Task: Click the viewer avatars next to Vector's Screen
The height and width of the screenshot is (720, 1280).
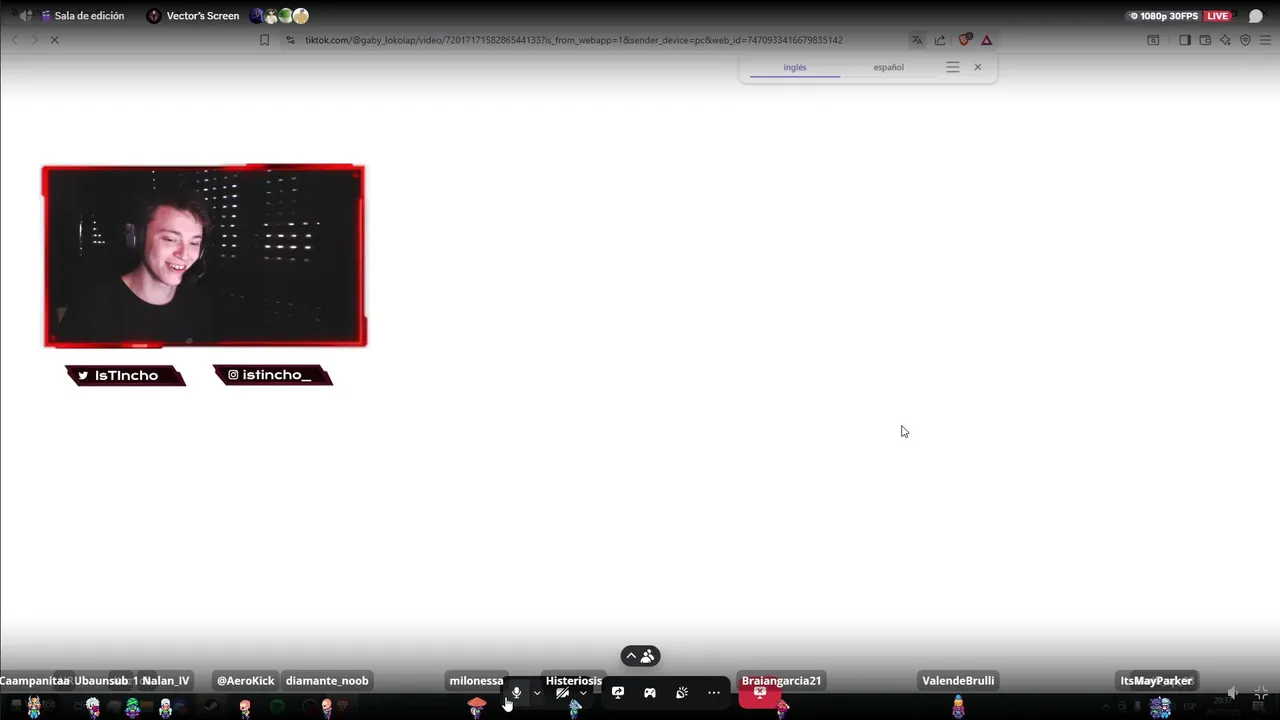Action: (x=279, y=16)
